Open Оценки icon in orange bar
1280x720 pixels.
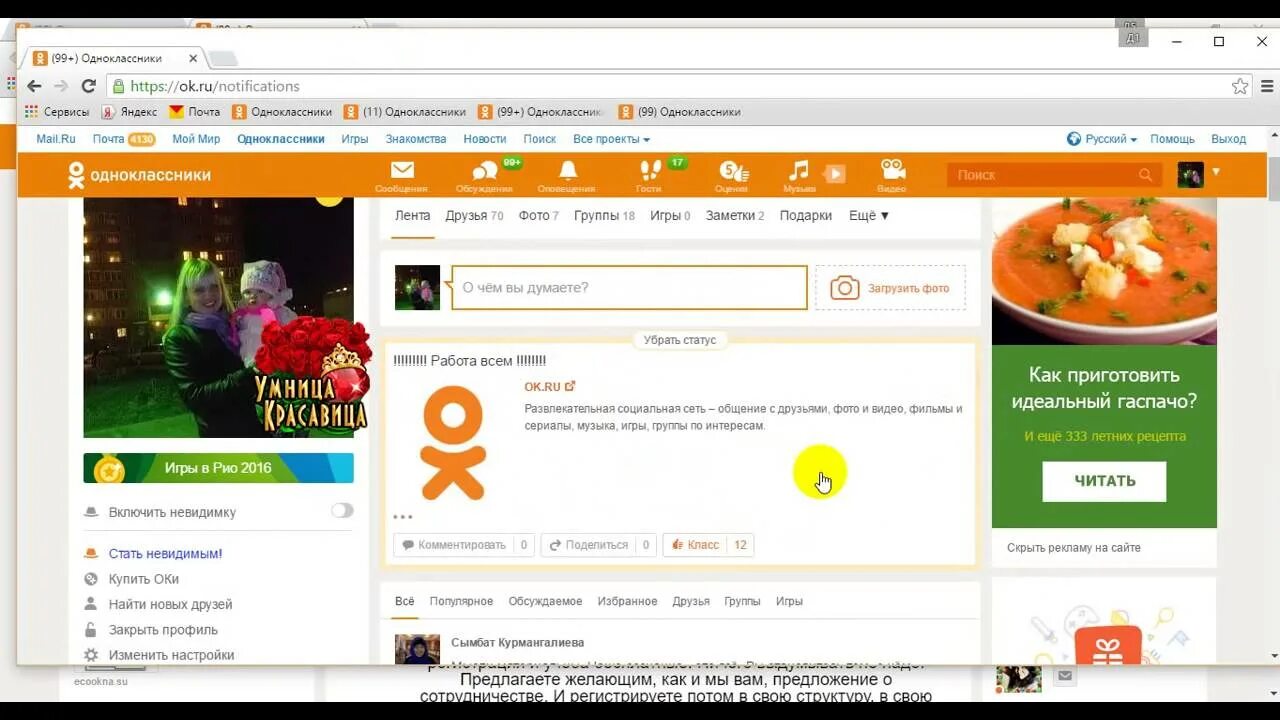pos(733,171)
